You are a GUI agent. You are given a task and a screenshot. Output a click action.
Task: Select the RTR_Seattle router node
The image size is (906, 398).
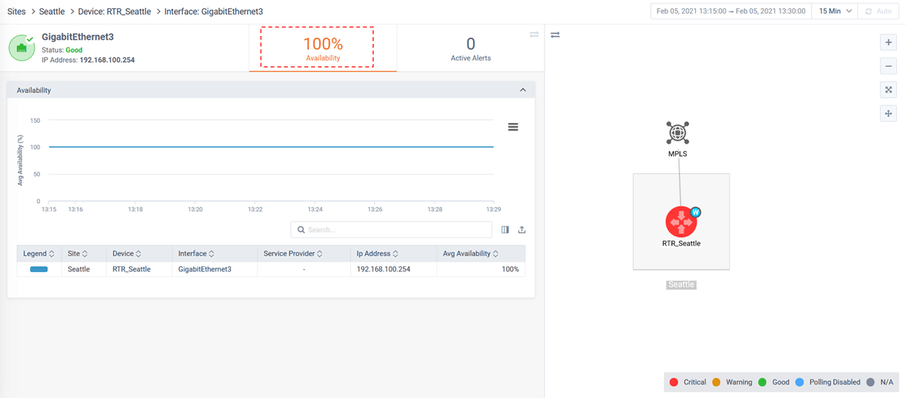tap(681, 222)
